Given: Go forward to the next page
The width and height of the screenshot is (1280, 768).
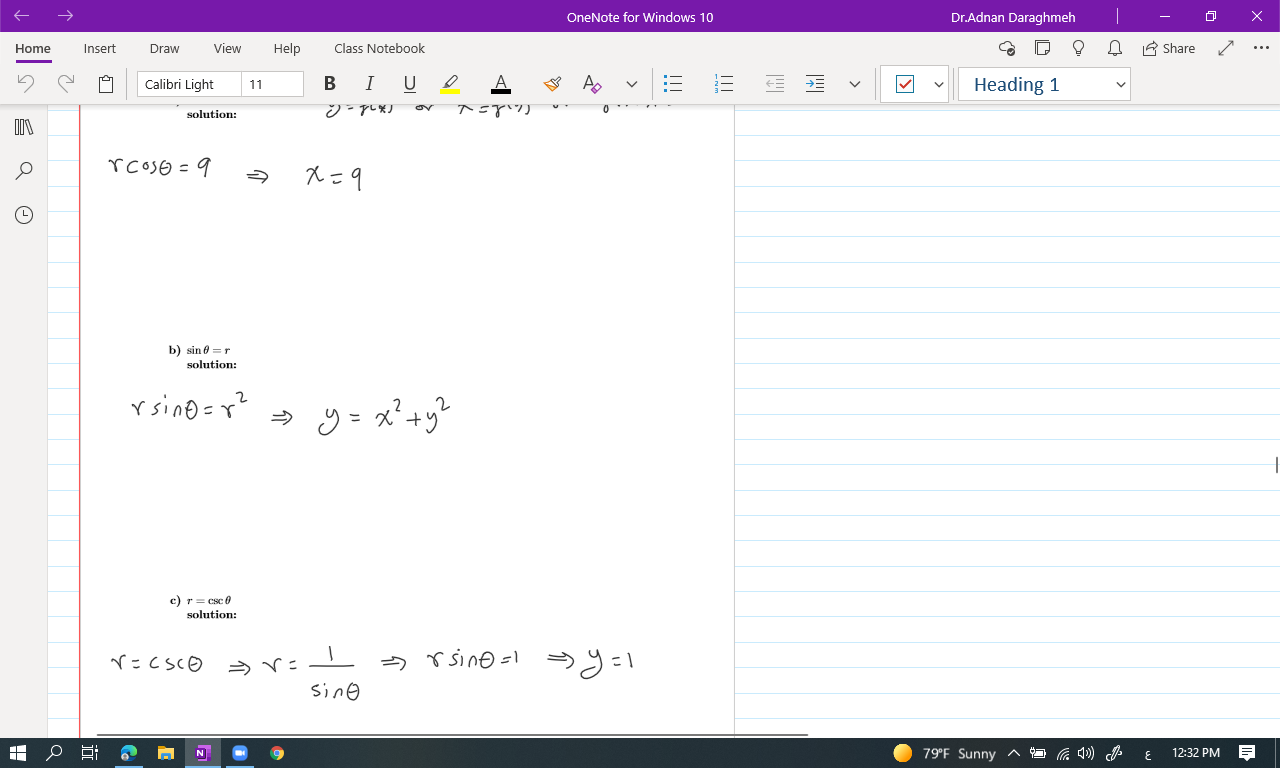Looking at the screenshot, I should tap(66, 16).
